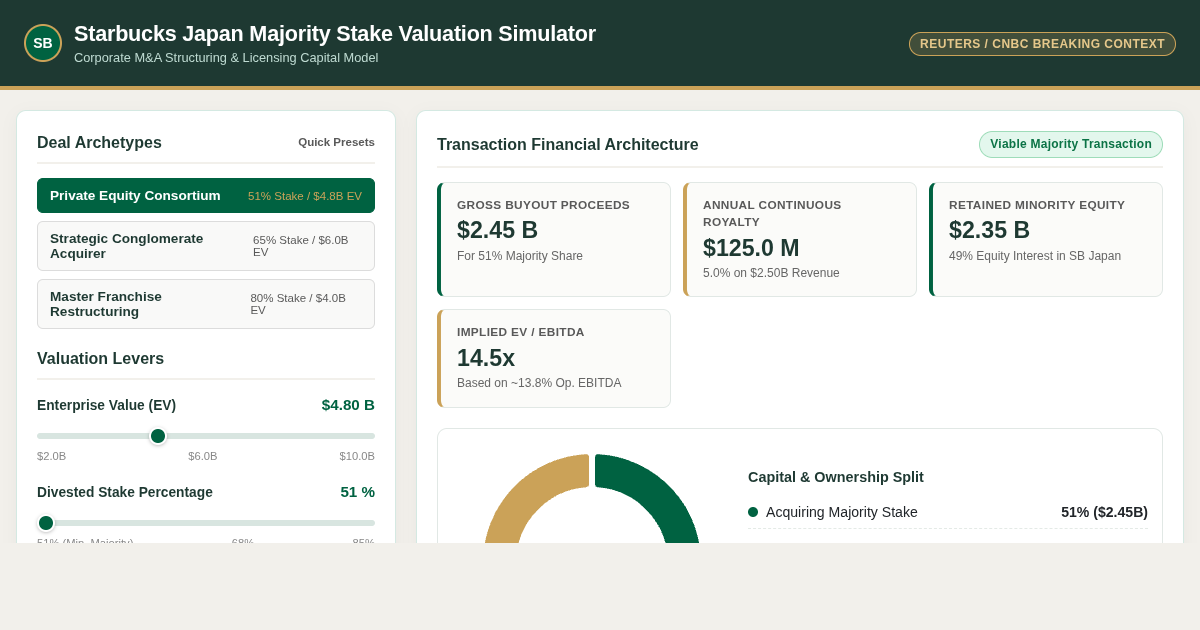Click the 51 % divested stake value
Image resolution: width=1200 pixels, height=630 pixels.
pos(357,492)
